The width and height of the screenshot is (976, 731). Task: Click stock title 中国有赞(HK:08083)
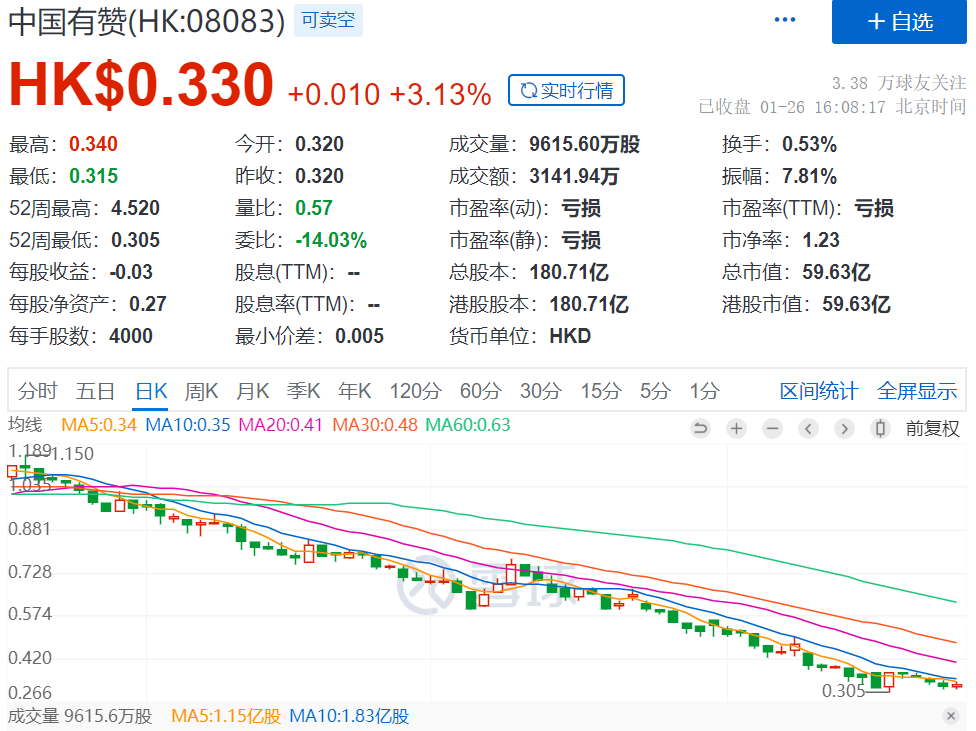click(x=147, y=21)
